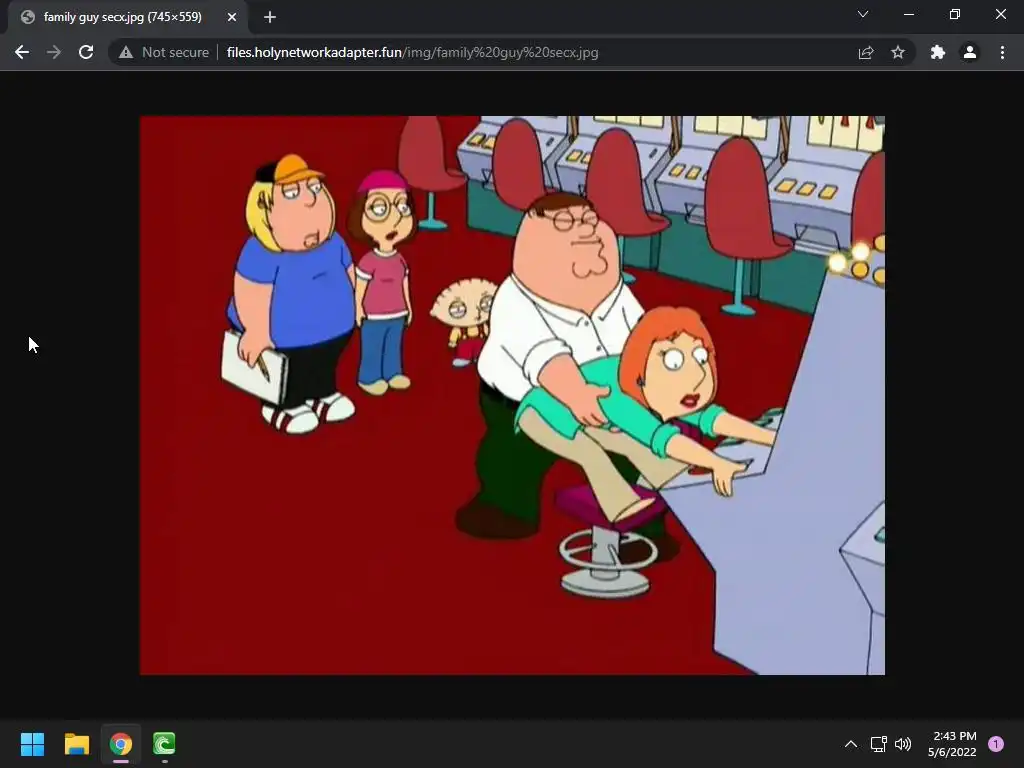Restore down the Chrome window
The width and height of the screenshot is (1024, 768).
click(955, 14)
